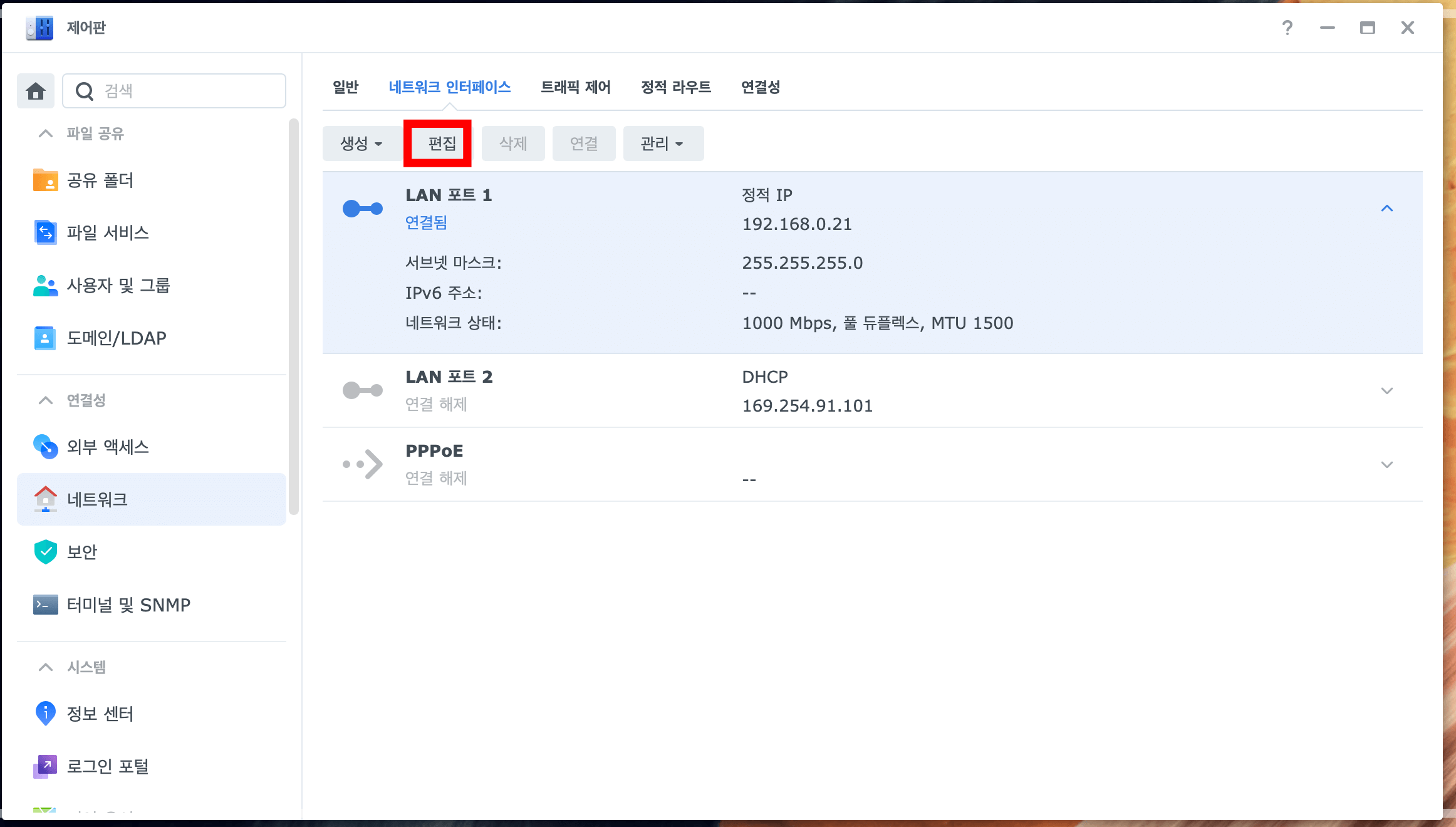Screen dimensions: 1456x827
Task: Select the 사용자 및 그룹 sidebar label
Action: pyautogui.click(x=118, y=286)
